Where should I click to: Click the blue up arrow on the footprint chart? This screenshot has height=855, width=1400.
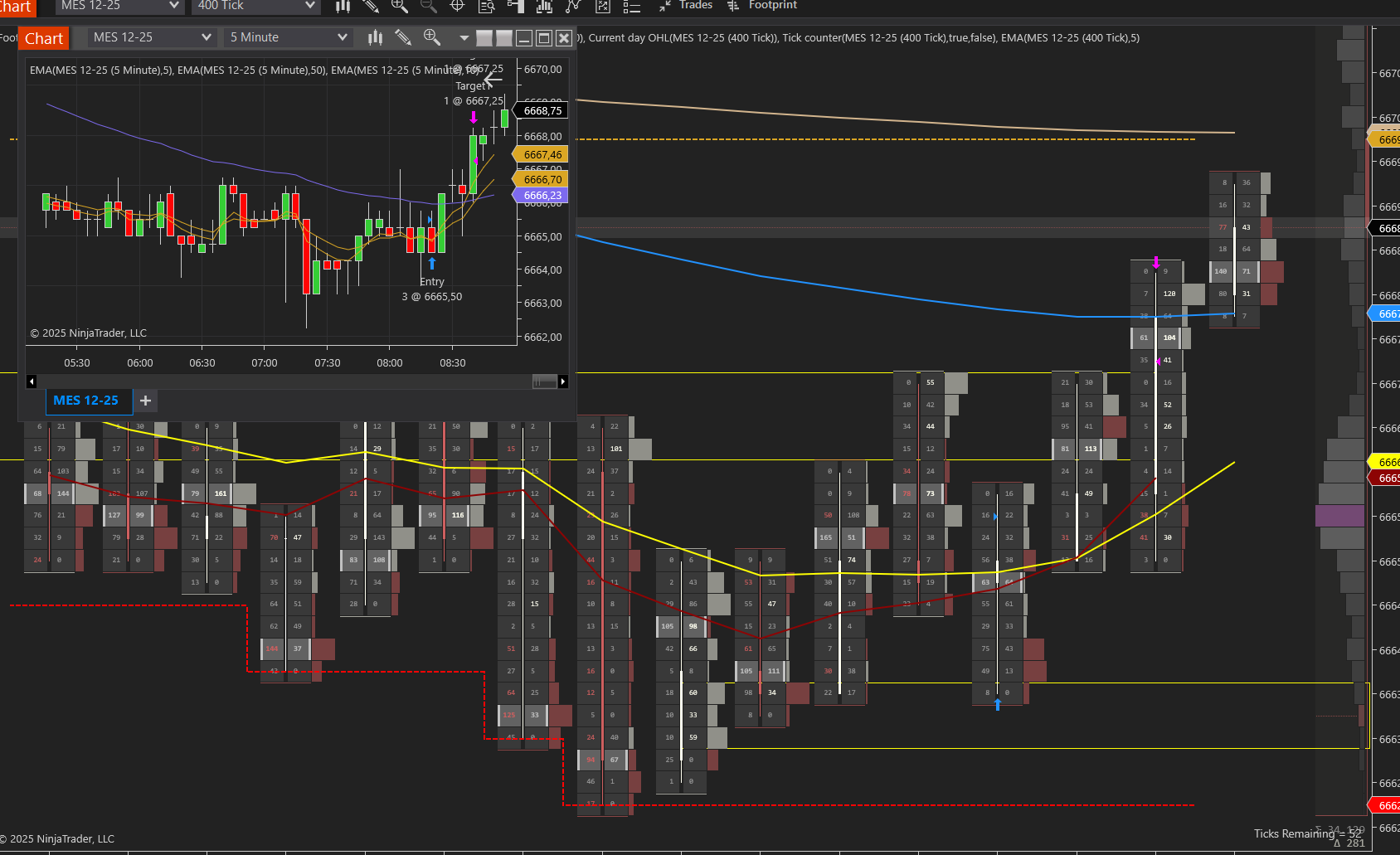pyautogui.click(x=998, y=704)
